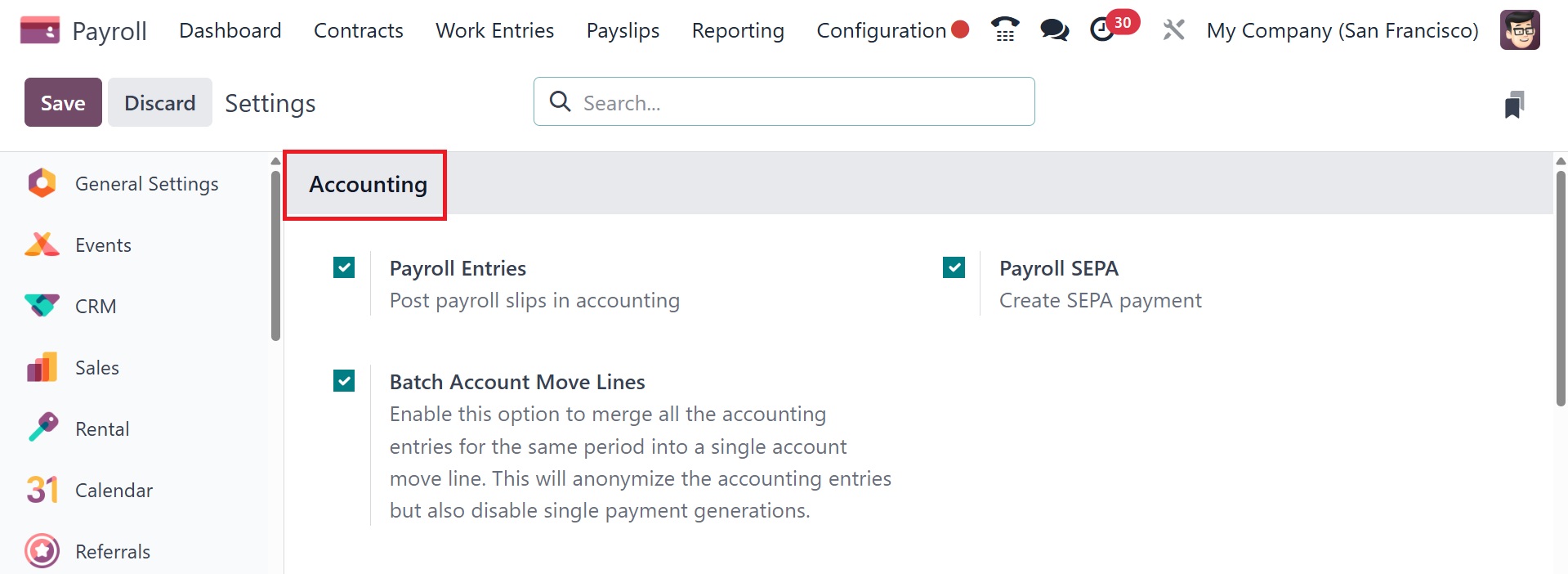
Task: Open the Reporting dropdown menu
Action: 737,30
